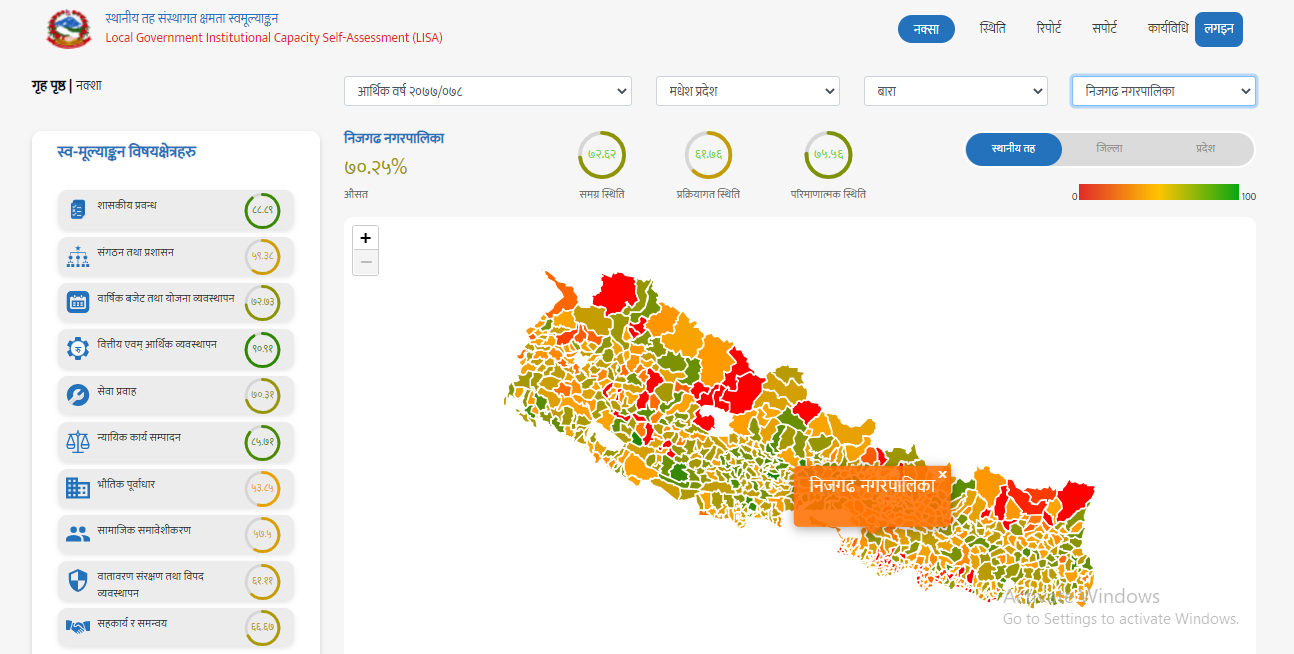Screen dimensions: 1294x654
Task: Click the ९०.९१ score ring for वित्तीय व्यवस्थापन
Action: [x=262, y=349]
